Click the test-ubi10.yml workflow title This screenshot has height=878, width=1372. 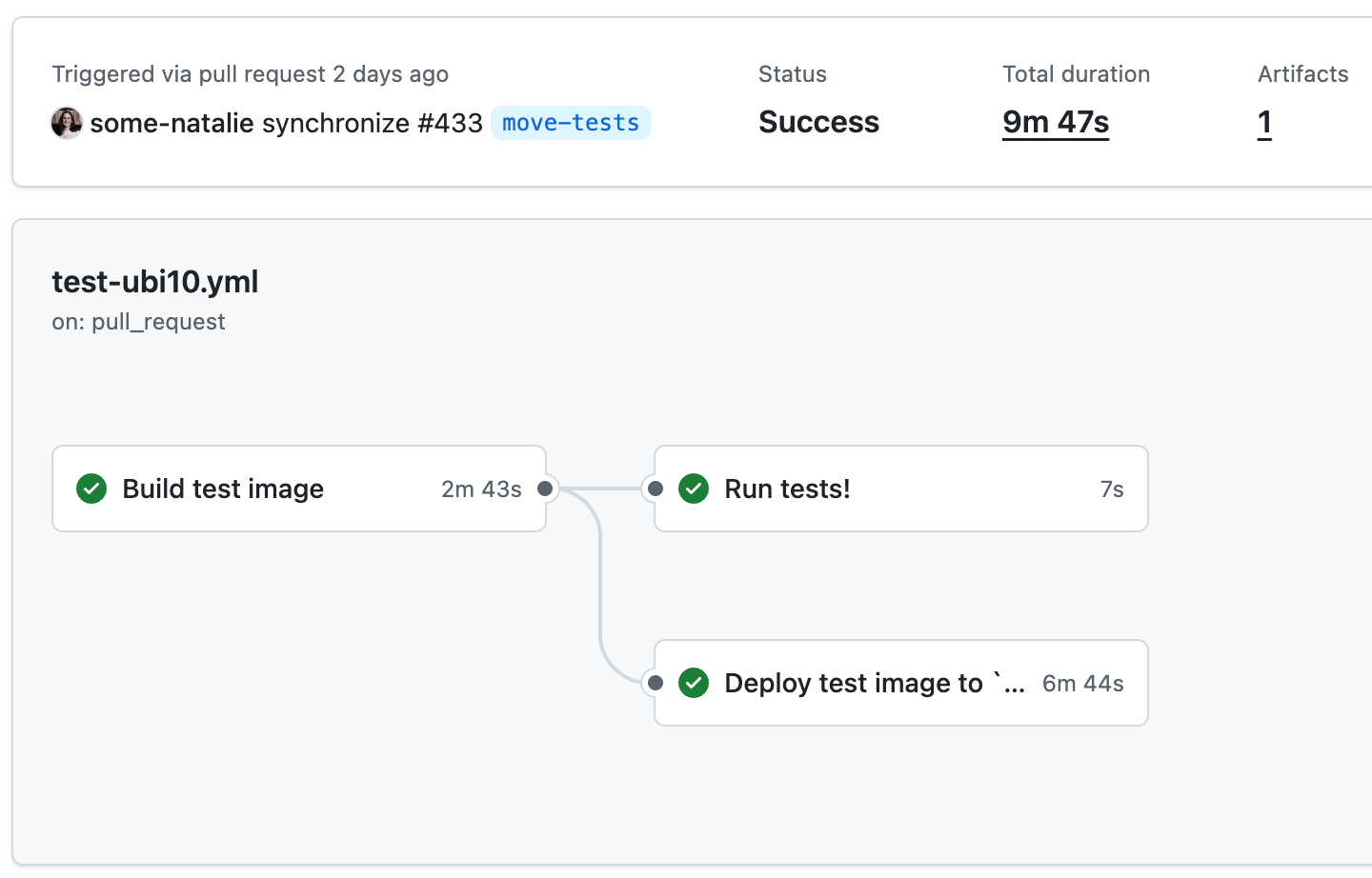(x=155, y=282)
